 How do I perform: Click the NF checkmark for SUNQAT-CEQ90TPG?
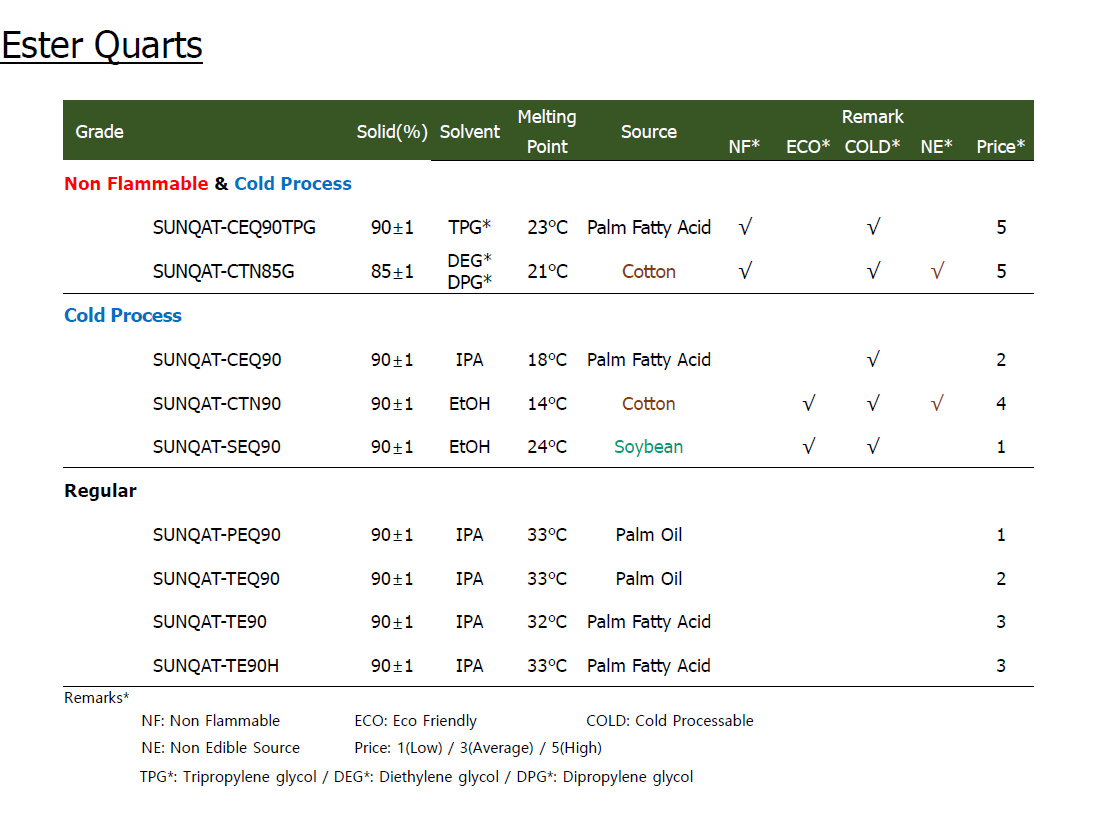(x=745, y=228)
